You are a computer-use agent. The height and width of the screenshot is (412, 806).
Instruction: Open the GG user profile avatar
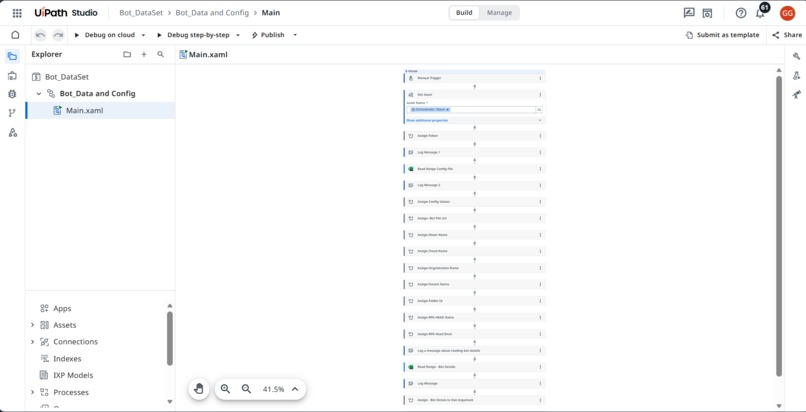pyautogui.click(x=787, y=13)
